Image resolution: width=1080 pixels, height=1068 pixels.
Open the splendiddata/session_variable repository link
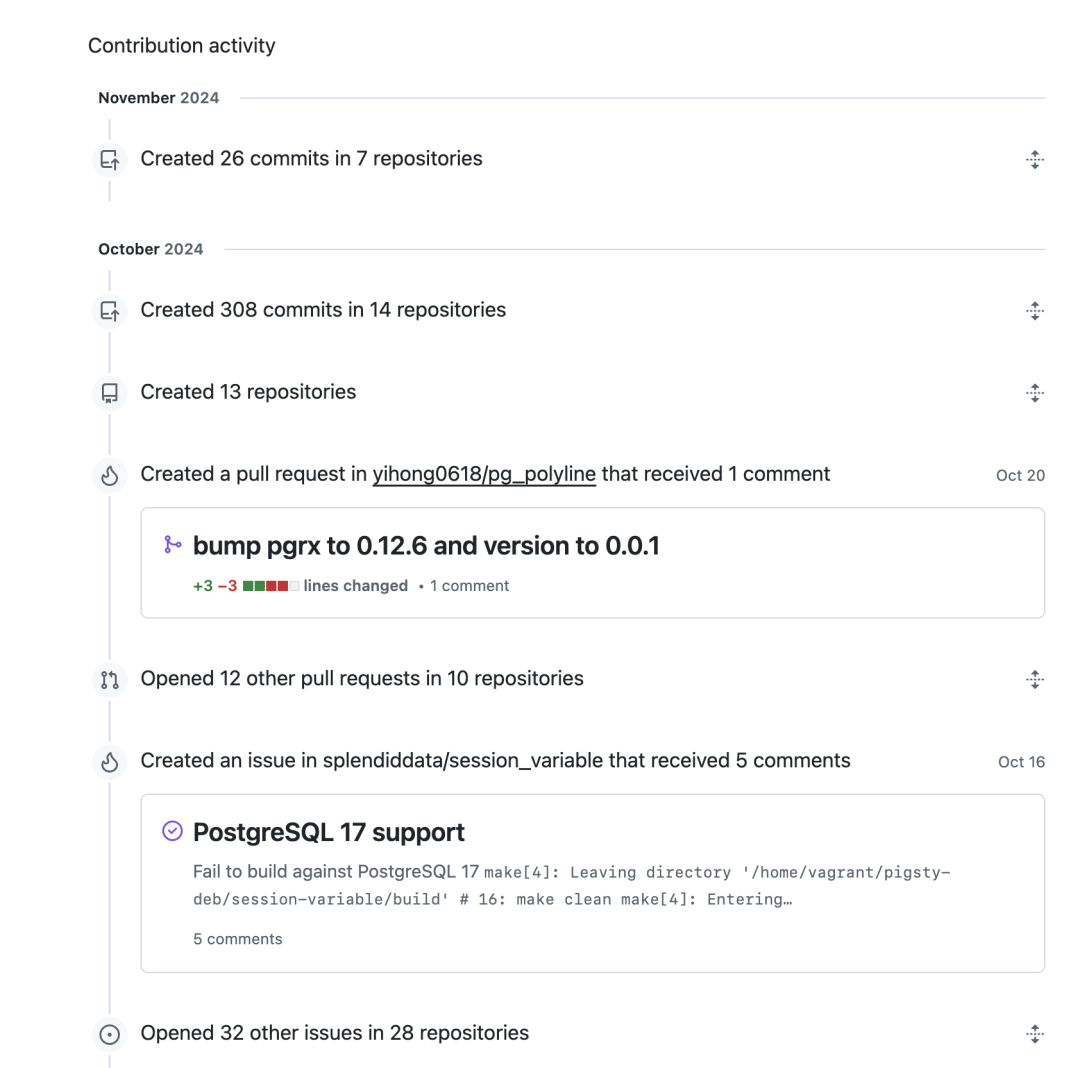click(x=462, y=761)
